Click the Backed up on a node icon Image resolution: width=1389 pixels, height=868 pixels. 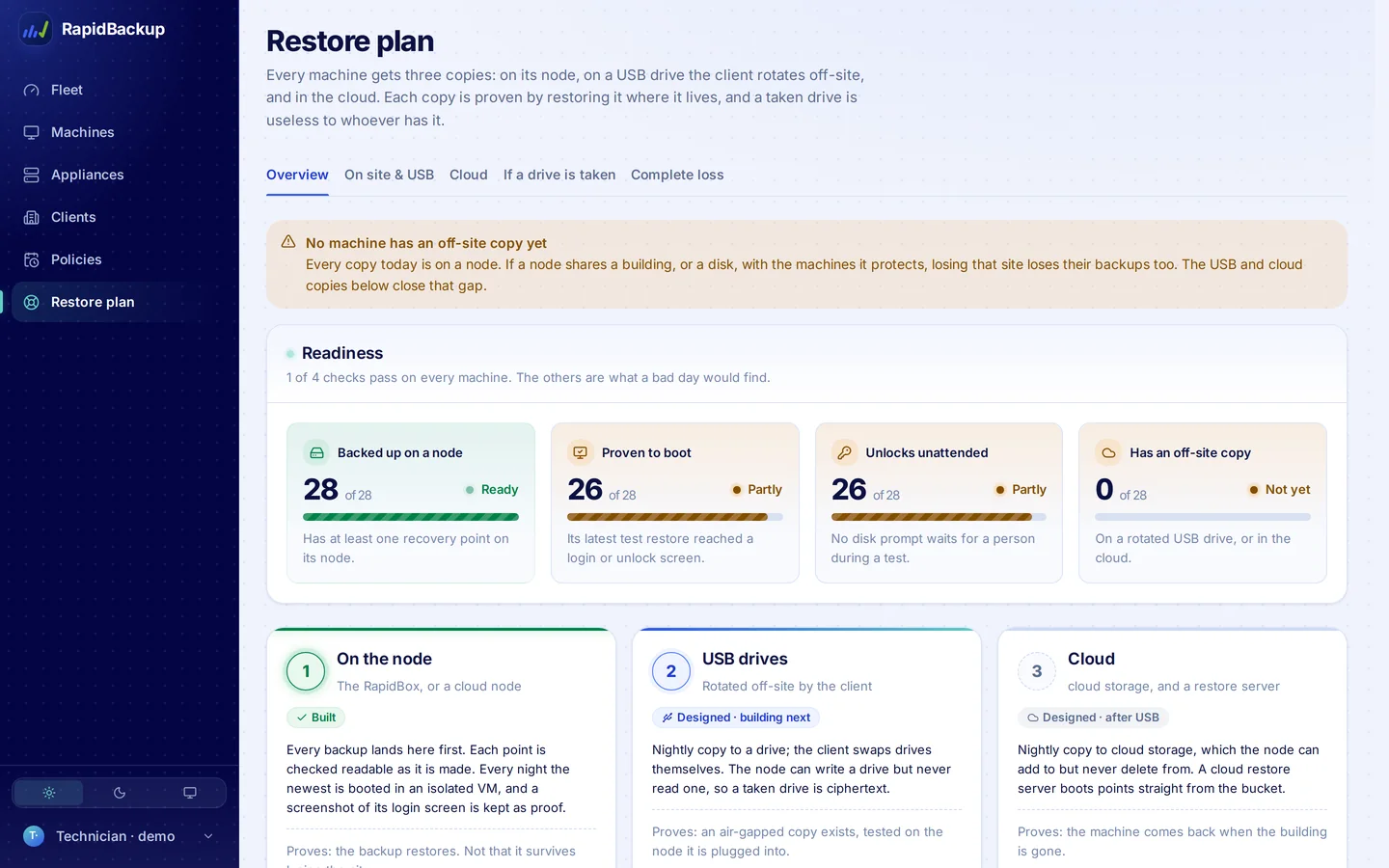click(x=316, y=452)
